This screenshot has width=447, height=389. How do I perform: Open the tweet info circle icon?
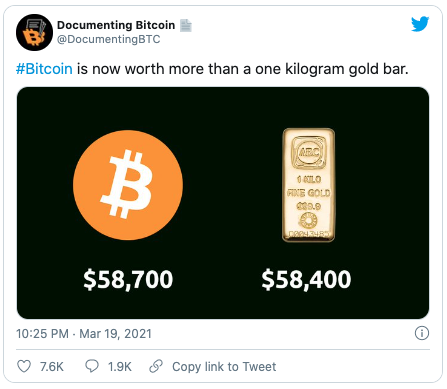422,333
